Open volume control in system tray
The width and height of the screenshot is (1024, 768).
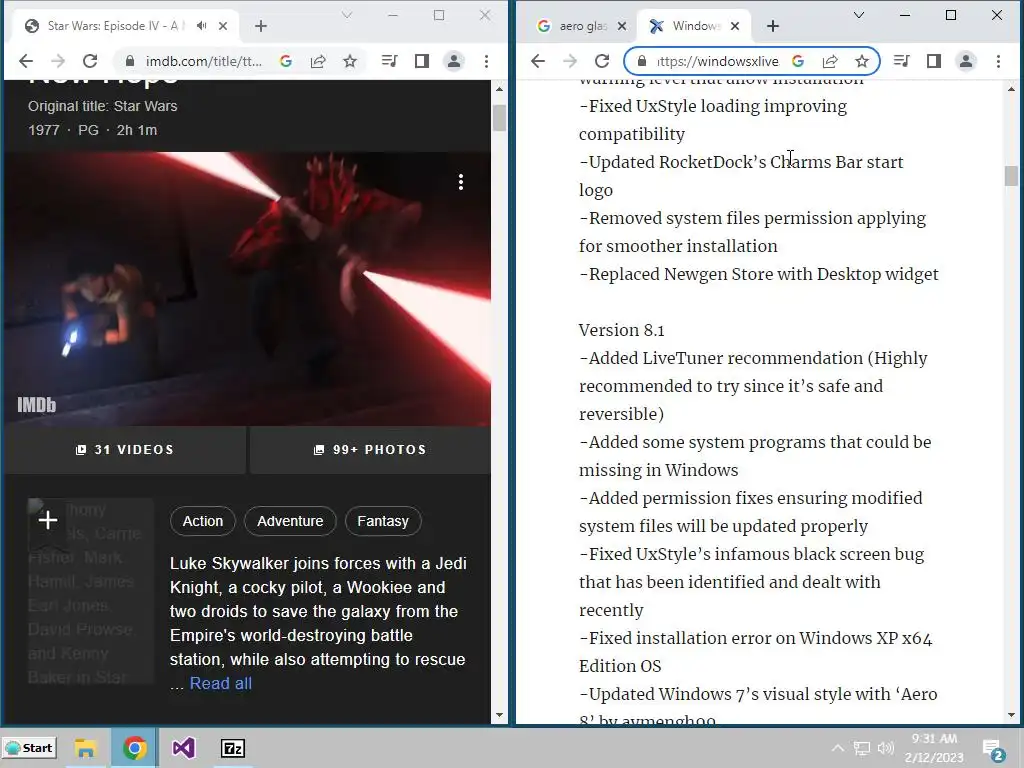[x=886, y=748]
